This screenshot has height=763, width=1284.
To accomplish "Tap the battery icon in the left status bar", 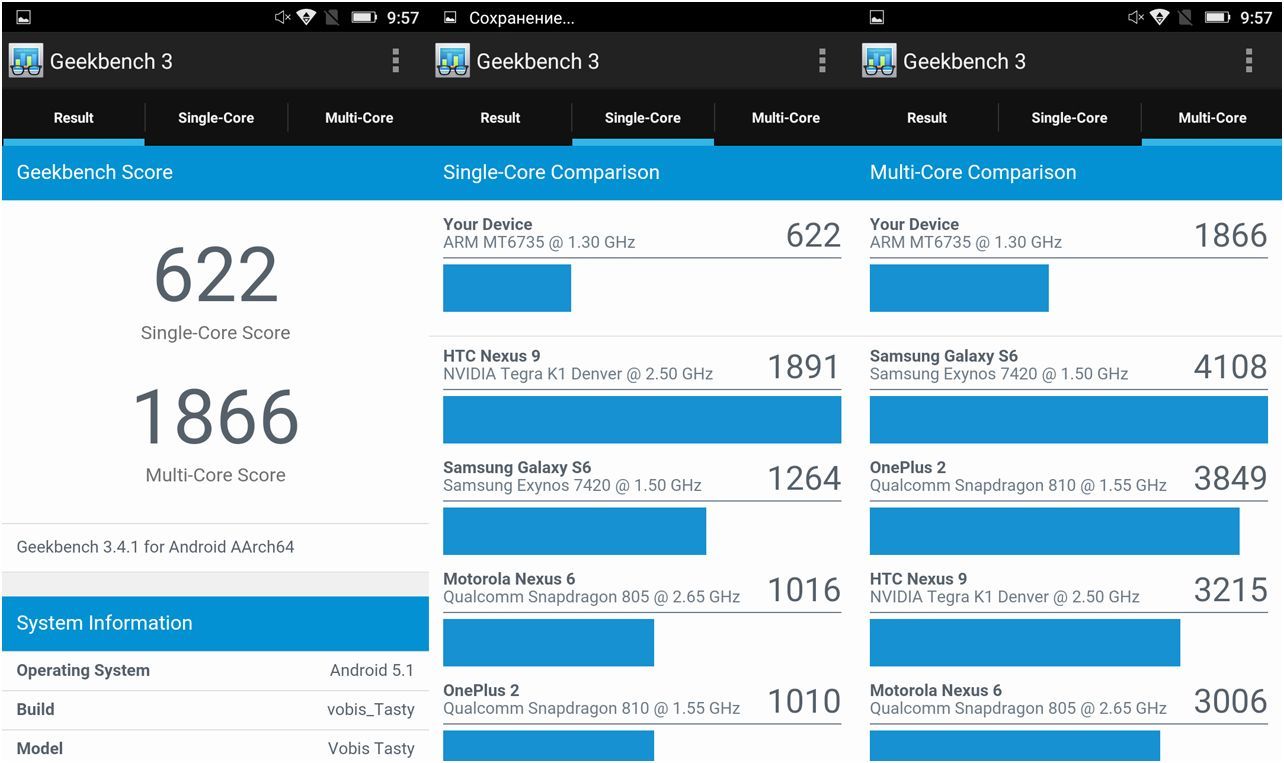I will (364, 17).
